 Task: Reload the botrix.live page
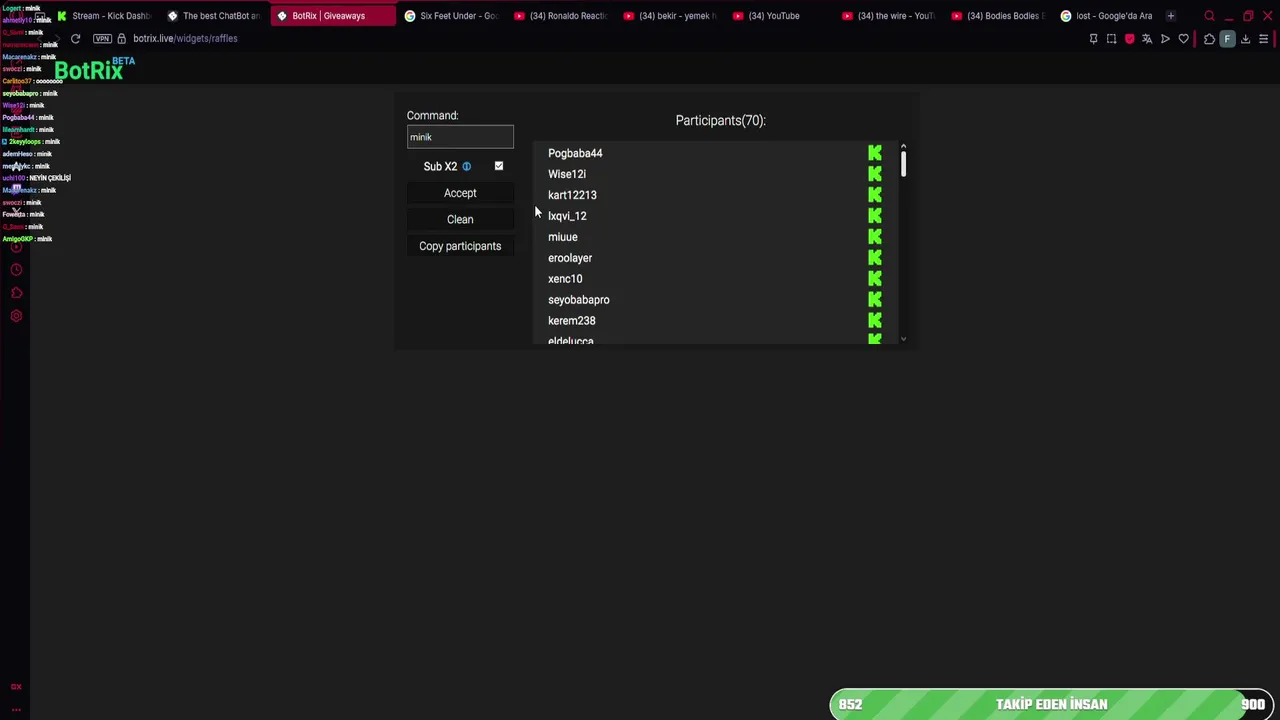click(75, 38)
